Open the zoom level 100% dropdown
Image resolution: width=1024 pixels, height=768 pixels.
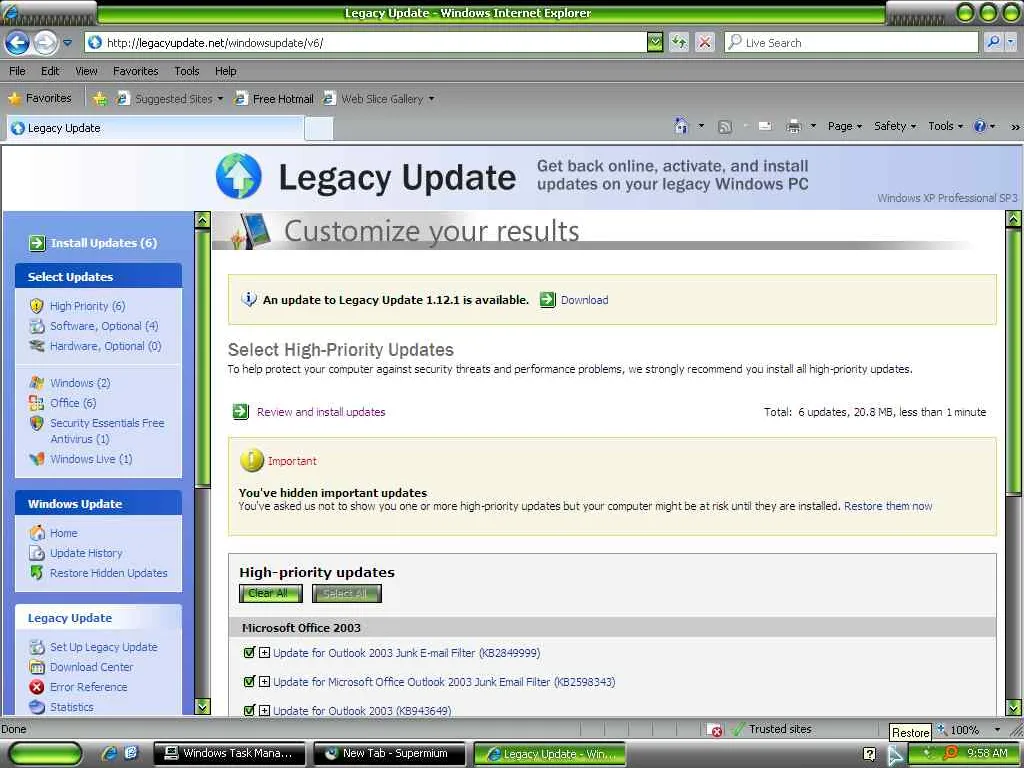click(x=997, y=729)
